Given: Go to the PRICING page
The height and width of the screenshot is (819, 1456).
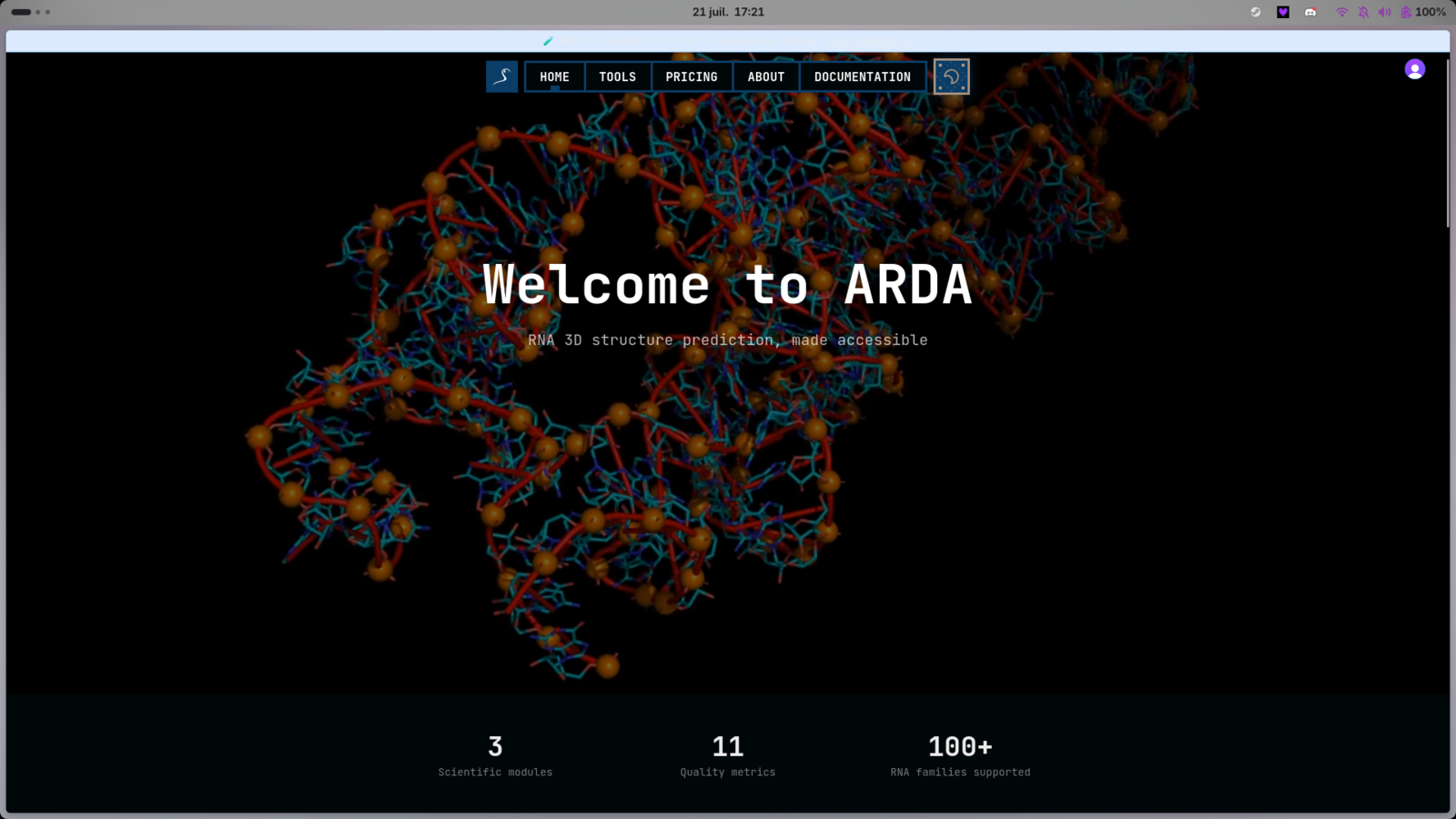Looking at the screenshot, I should coord(692,76).
